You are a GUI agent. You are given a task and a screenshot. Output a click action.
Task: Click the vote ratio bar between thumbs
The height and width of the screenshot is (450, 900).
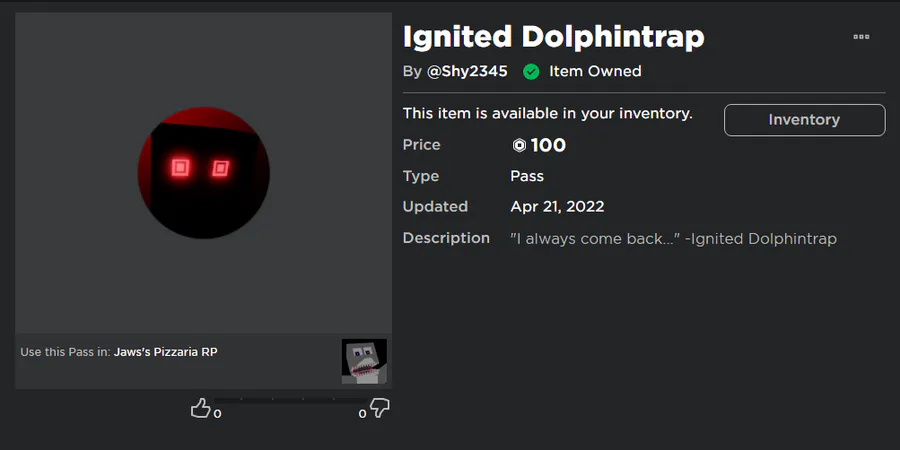click(290, 400)
